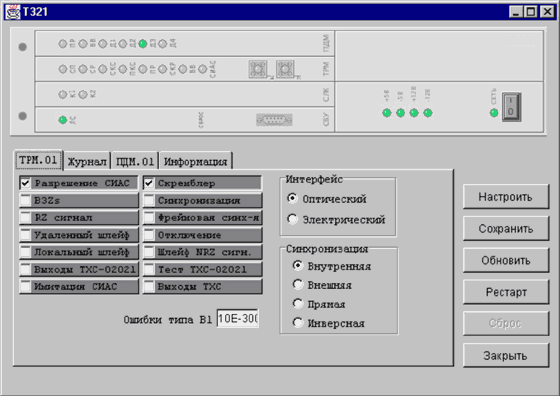The height and width of the screenshot is (396, 560).
Task: Click the Ошибки типа B1 input field
Action: click(238, 318)
